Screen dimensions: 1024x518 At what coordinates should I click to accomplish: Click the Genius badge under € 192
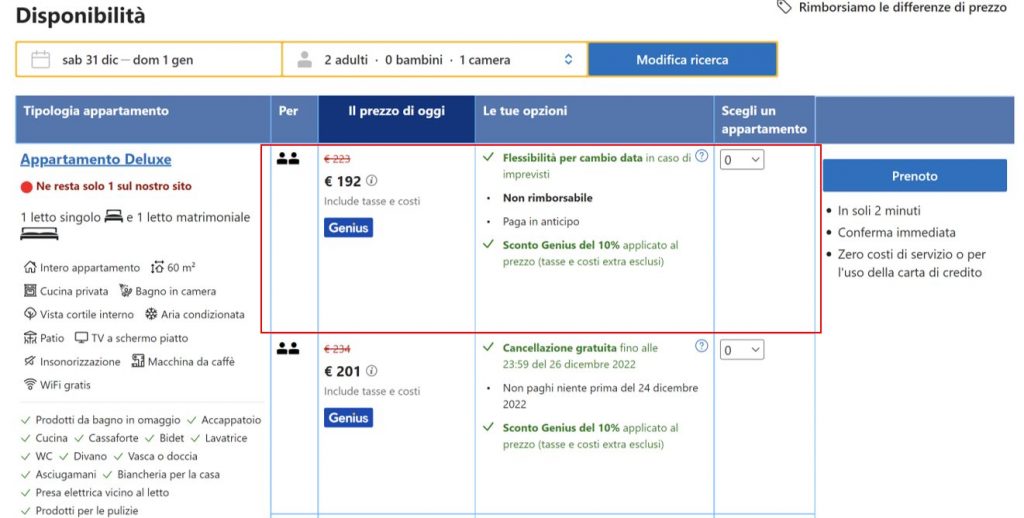coord(348,228)
